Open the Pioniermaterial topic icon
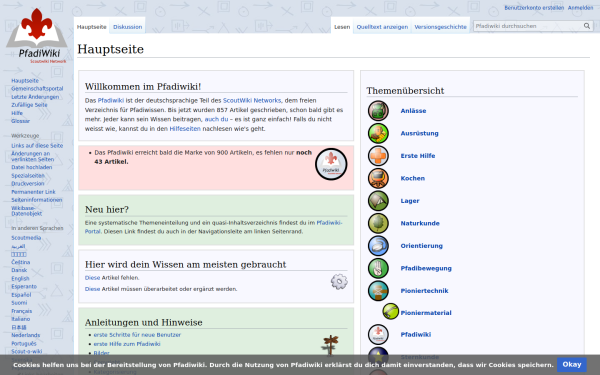This screenshot has width=600, height=375. click(390, 311)
